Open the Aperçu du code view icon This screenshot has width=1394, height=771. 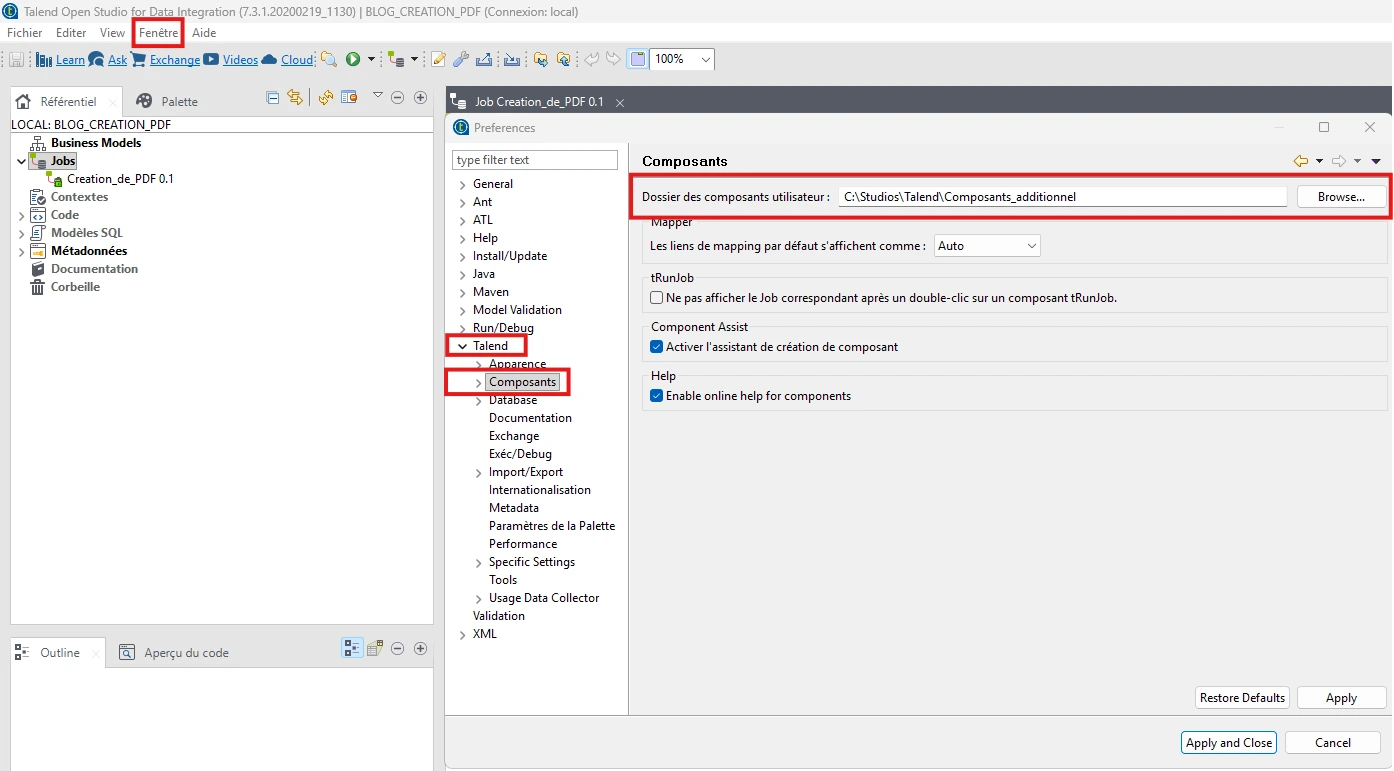pyautogui.click(x=127, y=652)
